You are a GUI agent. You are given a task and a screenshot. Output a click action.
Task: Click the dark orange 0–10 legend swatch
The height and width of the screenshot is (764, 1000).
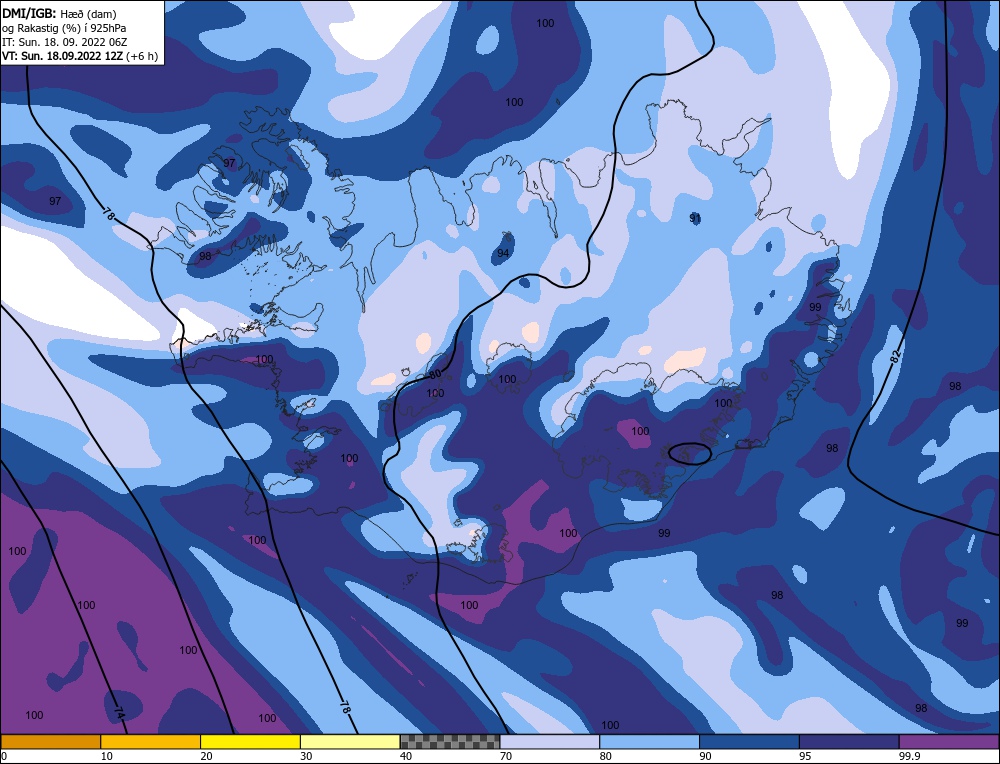tap(50, 741)
